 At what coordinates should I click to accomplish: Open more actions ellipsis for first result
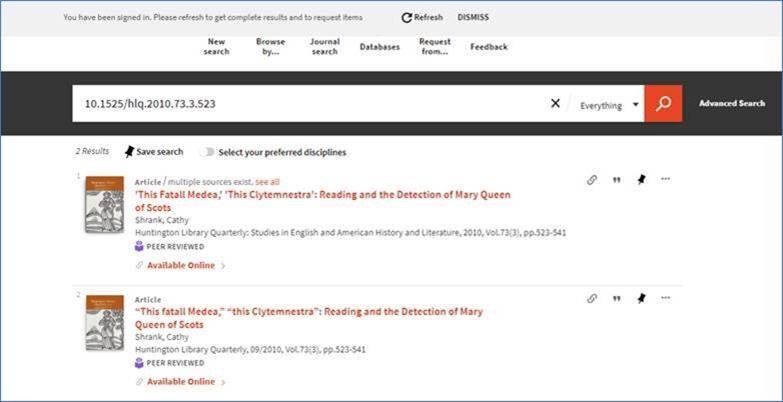pyautogui.click(x=665, y=179)
